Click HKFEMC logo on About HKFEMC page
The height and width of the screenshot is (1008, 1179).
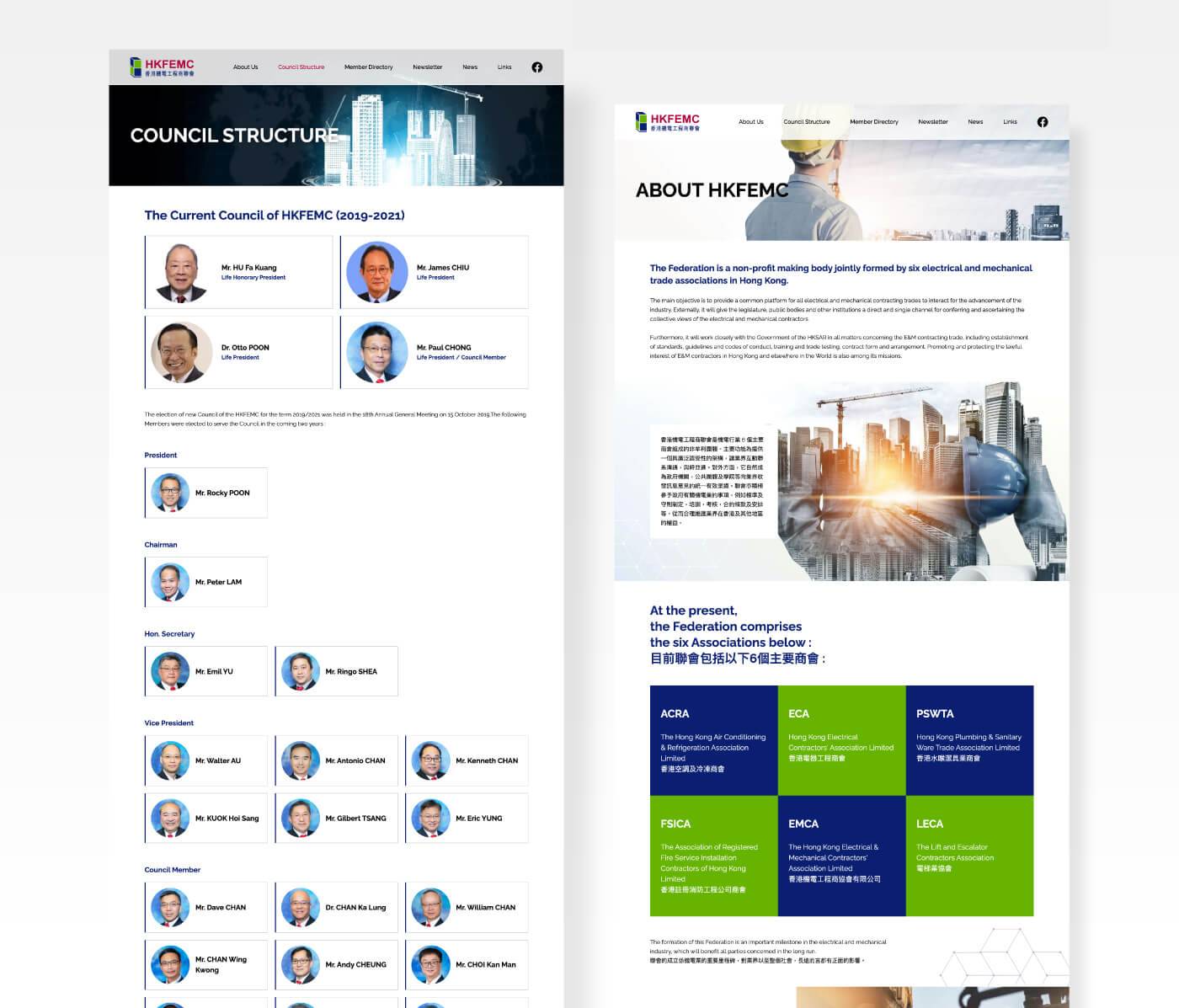[x=668, y=122]
